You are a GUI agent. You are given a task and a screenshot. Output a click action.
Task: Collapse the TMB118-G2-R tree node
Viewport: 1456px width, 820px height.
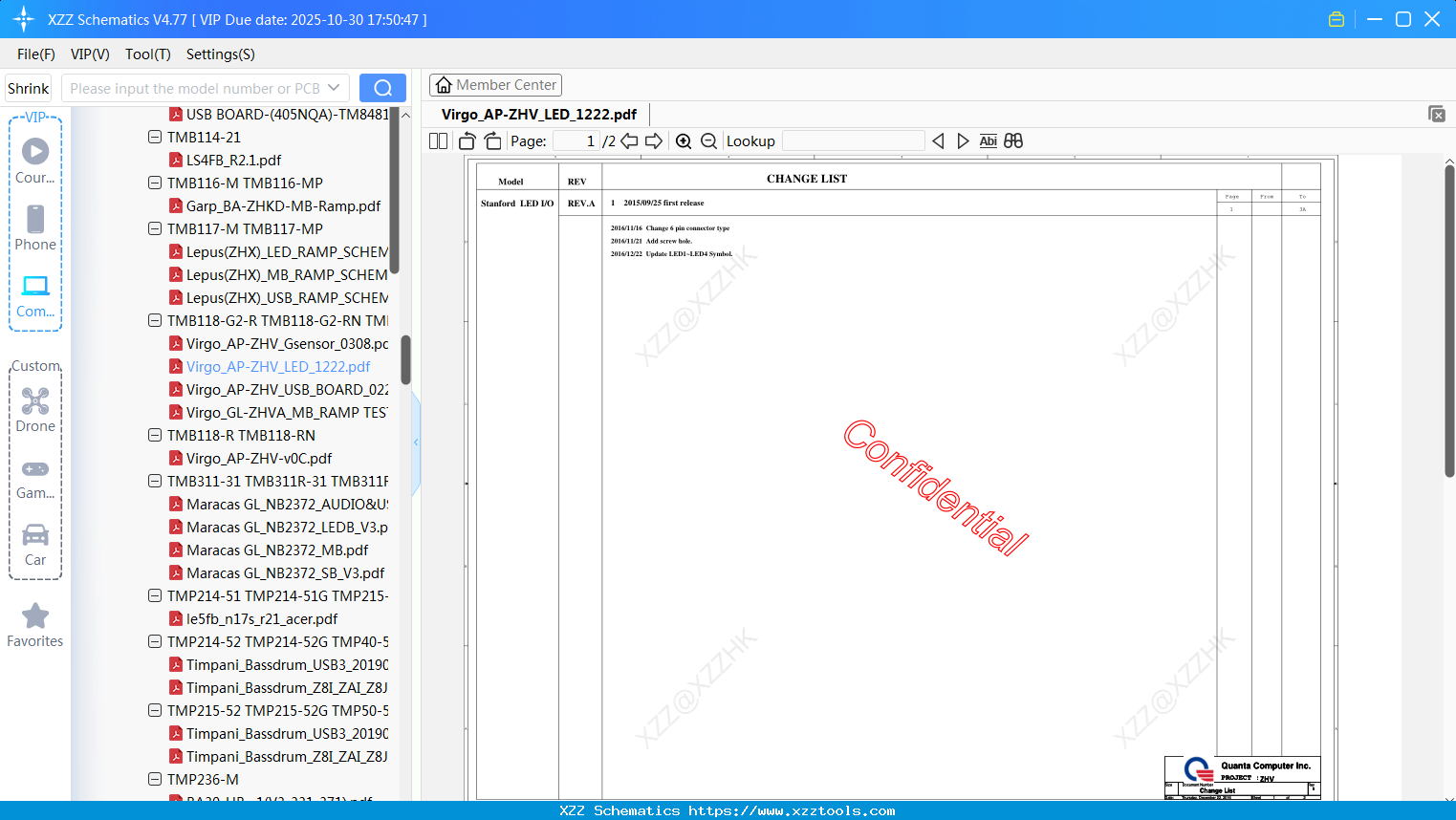155,321
